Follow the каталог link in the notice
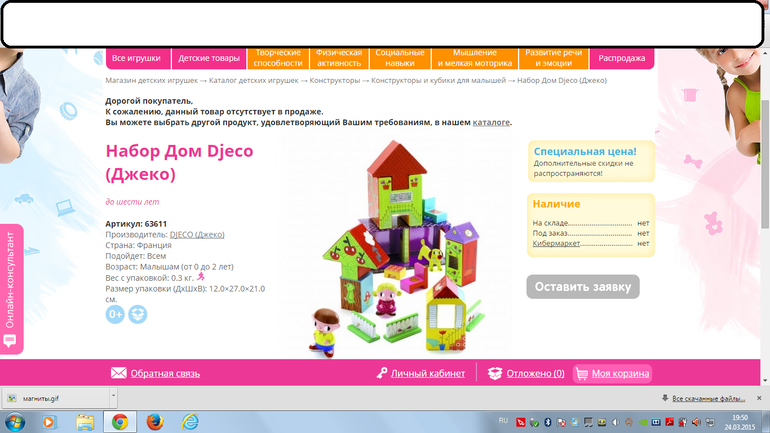 pos(491,122)
